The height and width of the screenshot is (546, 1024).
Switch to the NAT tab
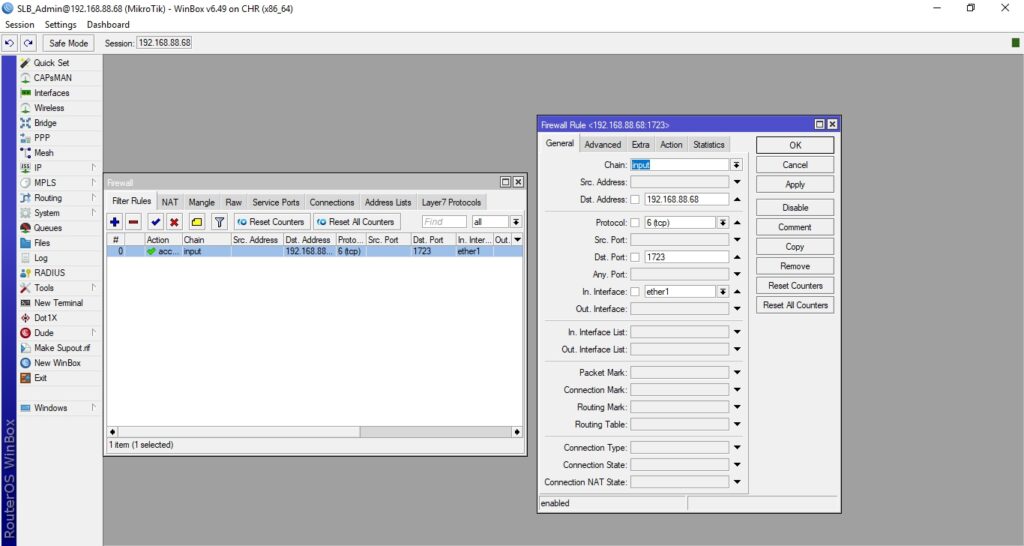(170, 202)
